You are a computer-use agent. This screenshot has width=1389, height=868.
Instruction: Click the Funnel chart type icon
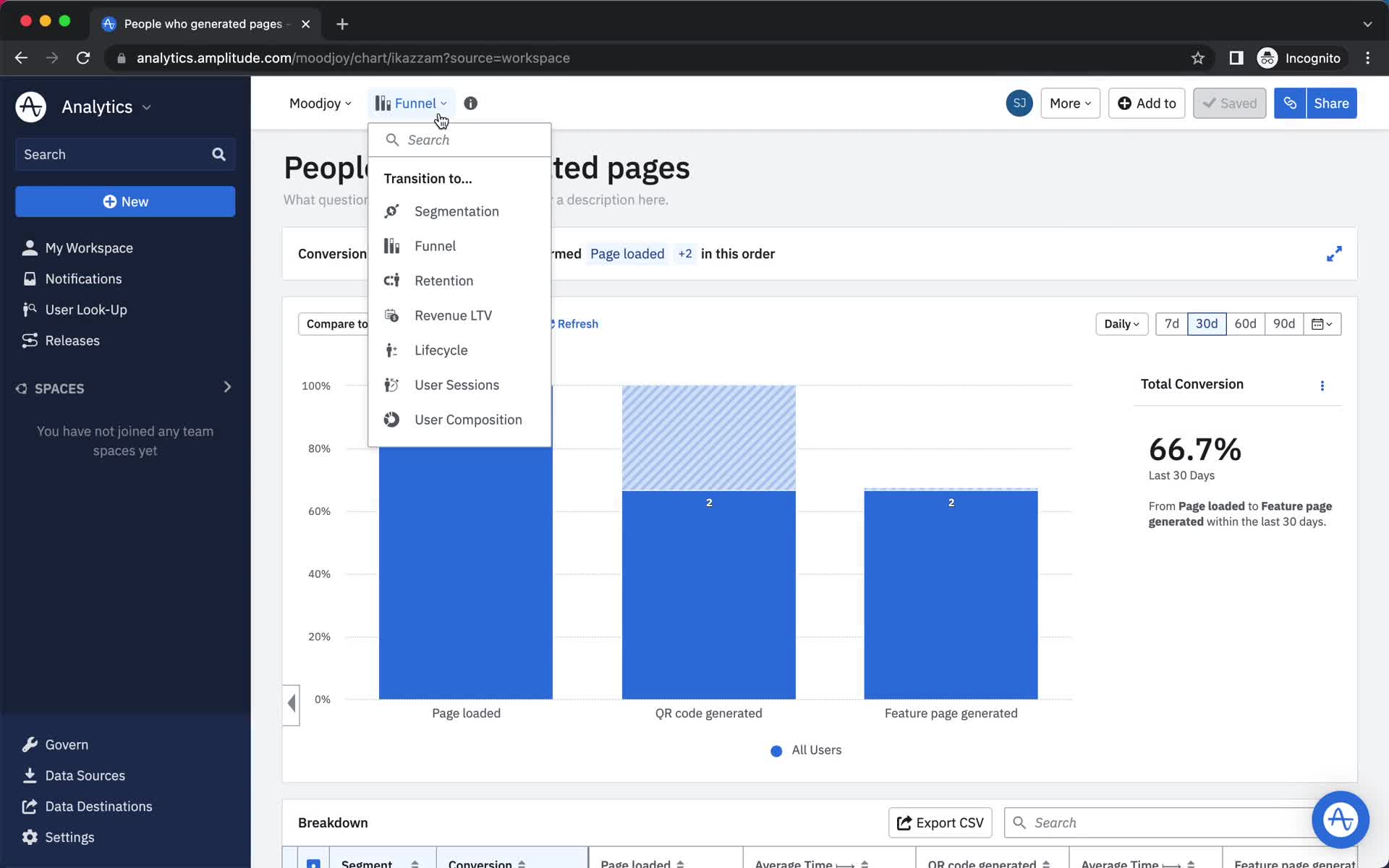(393, 246)
